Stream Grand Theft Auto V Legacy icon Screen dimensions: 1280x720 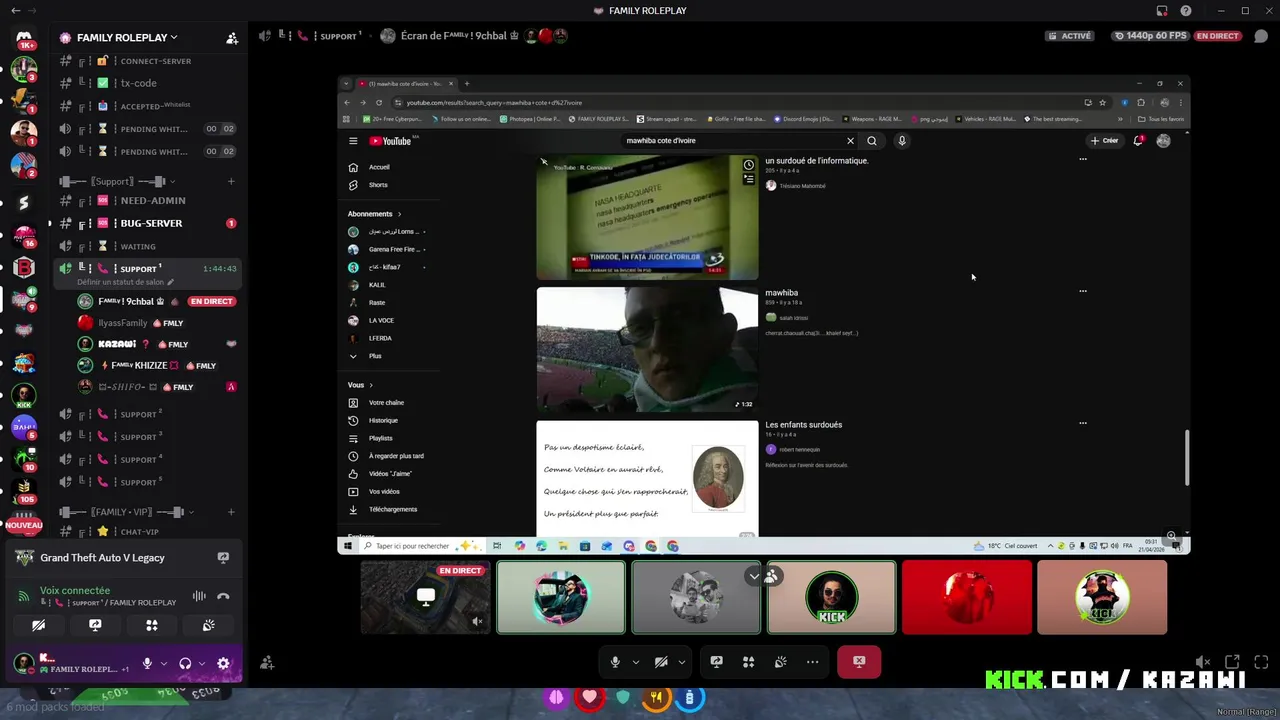223,558
